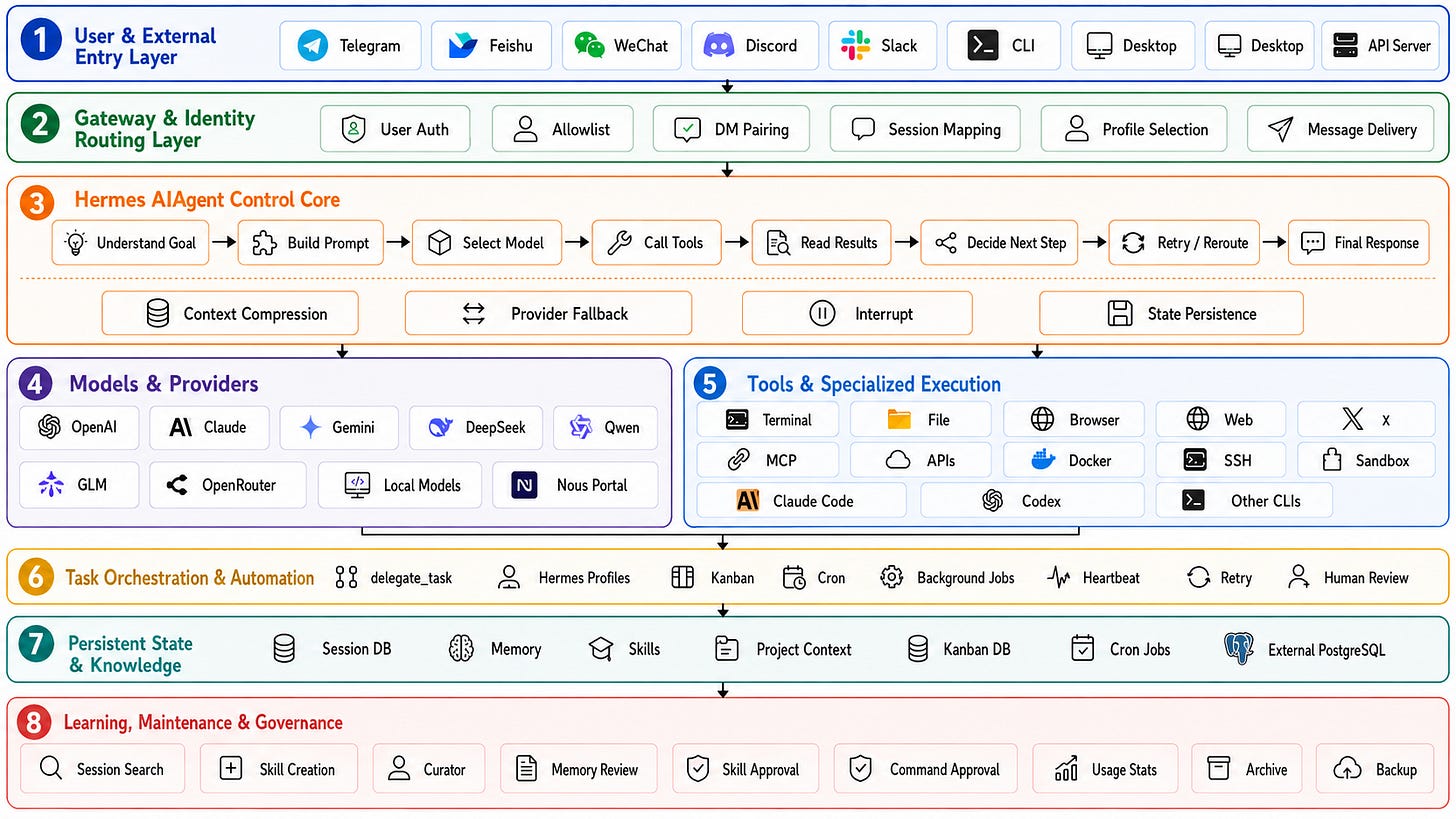Select the X logo in Tools
This screenshot has height=819, width=1456.
1352,419
